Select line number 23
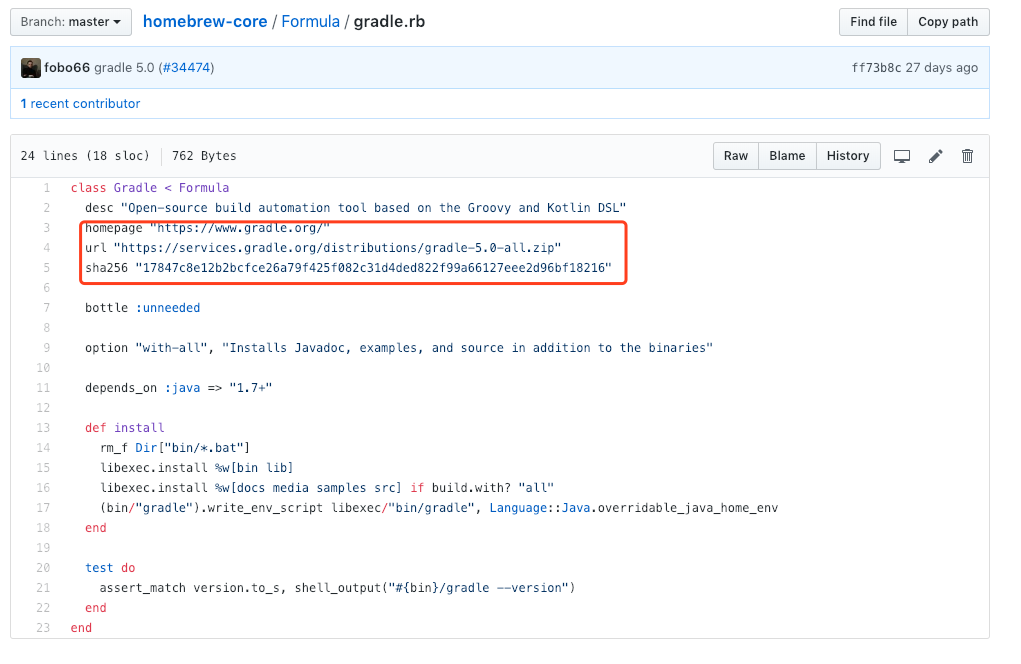This screenshot has height=664, width=1021. click(x=43, y=628)
